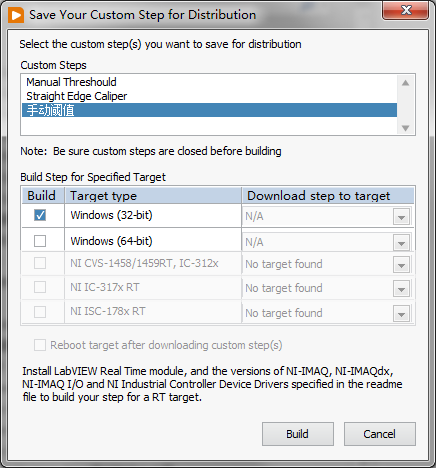
Task: Uncheck the Windows (32-bit) build checkbox
Action: [40, 215]
